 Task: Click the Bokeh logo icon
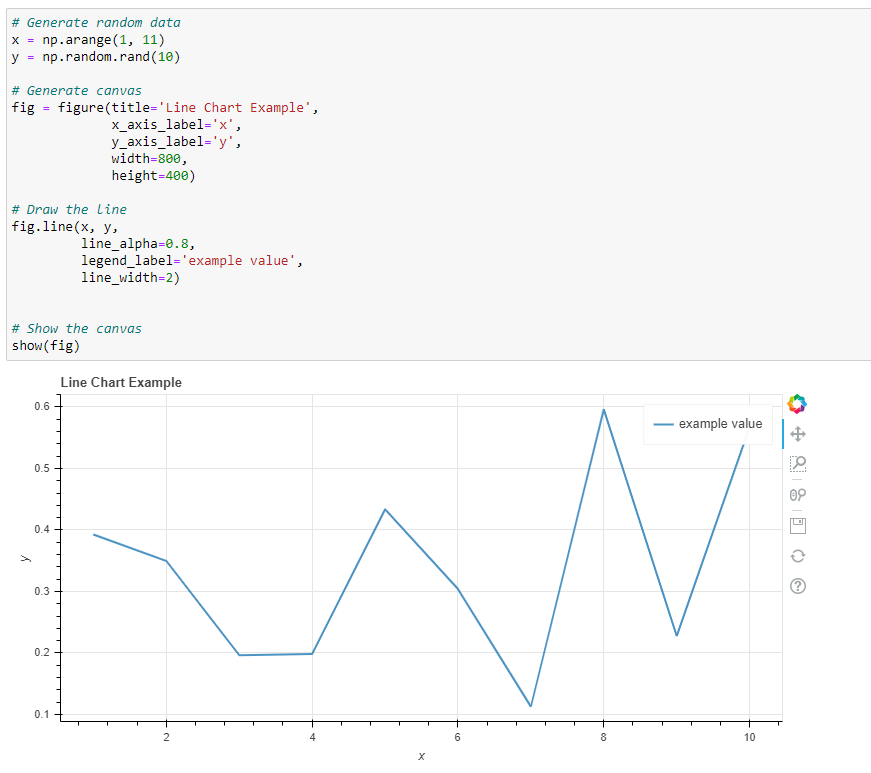tap(797, 404)
